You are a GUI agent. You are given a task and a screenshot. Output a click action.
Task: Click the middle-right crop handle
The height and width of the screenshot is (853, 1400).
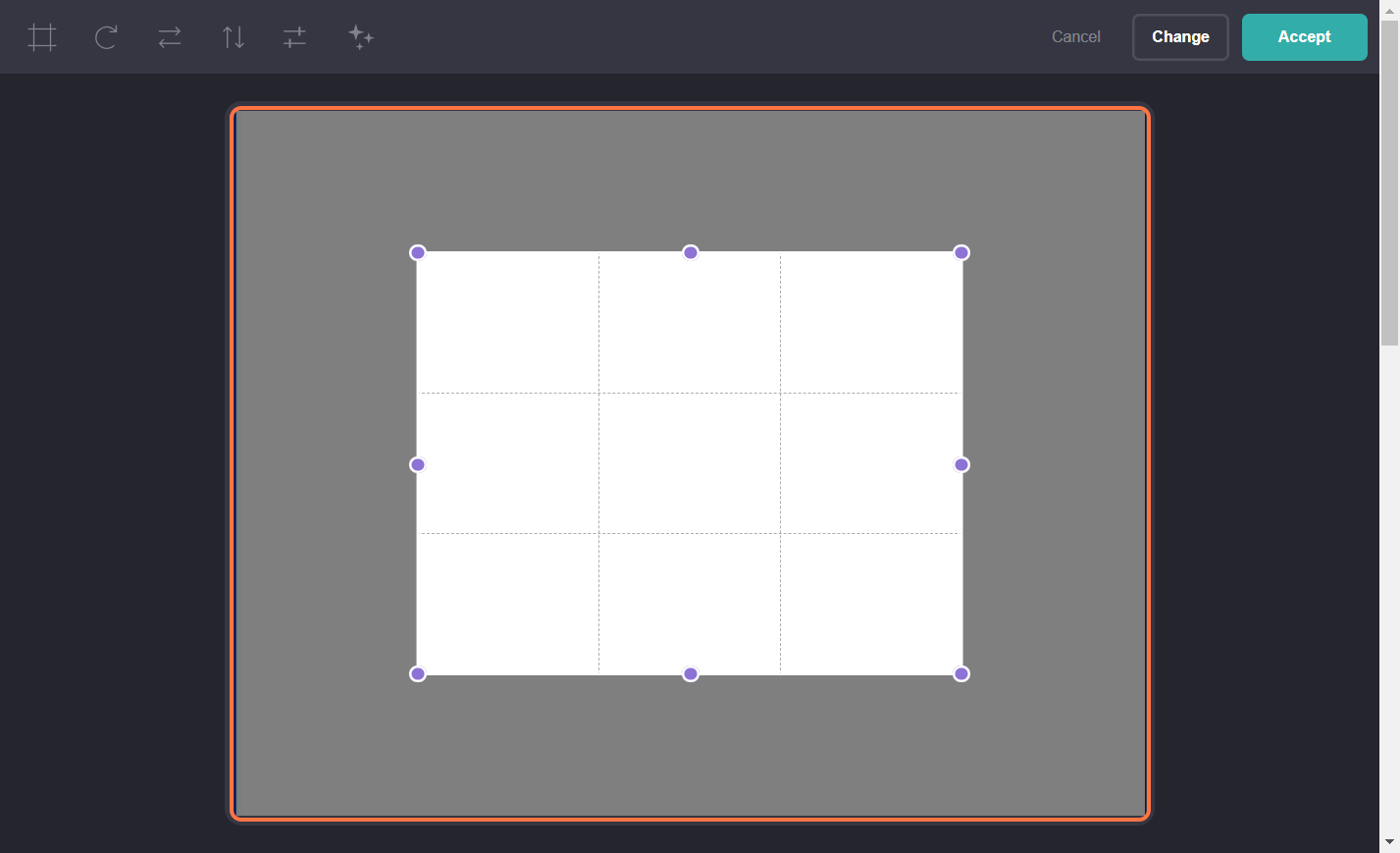click(961, 464)
